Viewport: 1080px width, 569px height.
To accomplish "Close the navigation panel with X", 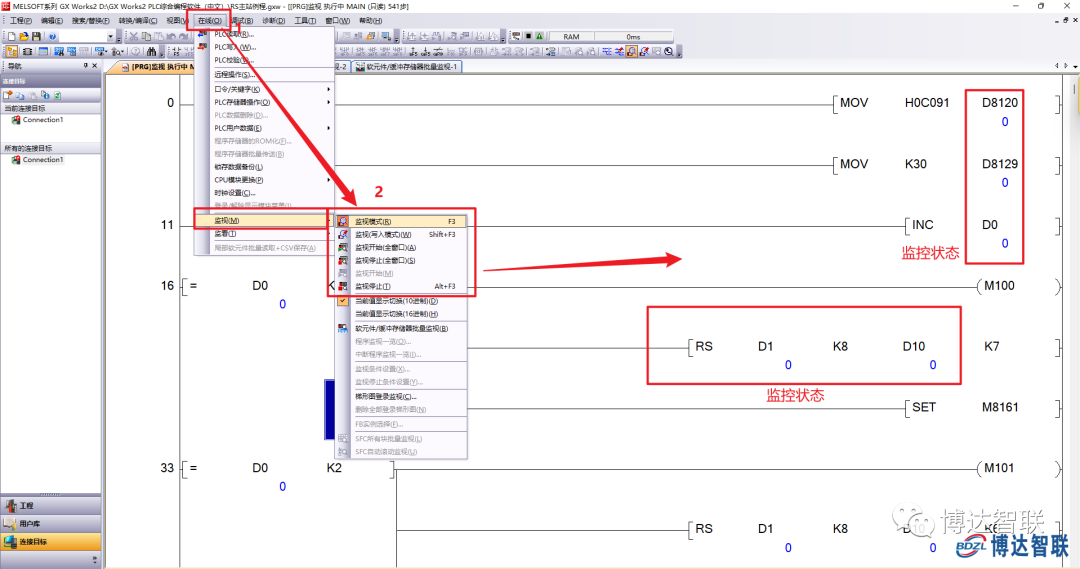I will coord(95,65).
